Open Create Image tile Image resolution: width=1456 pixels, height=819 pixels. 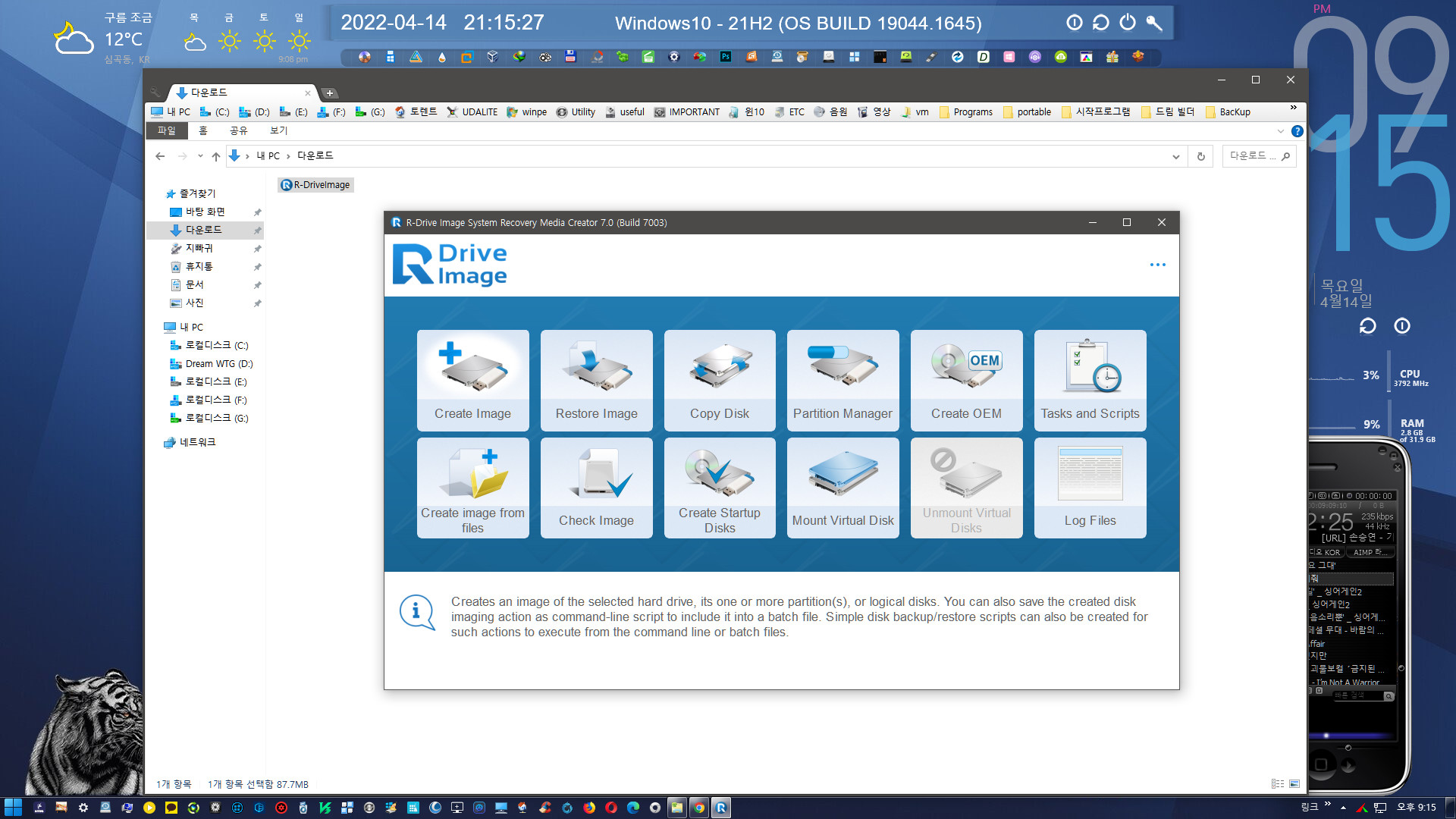point(472,381)
